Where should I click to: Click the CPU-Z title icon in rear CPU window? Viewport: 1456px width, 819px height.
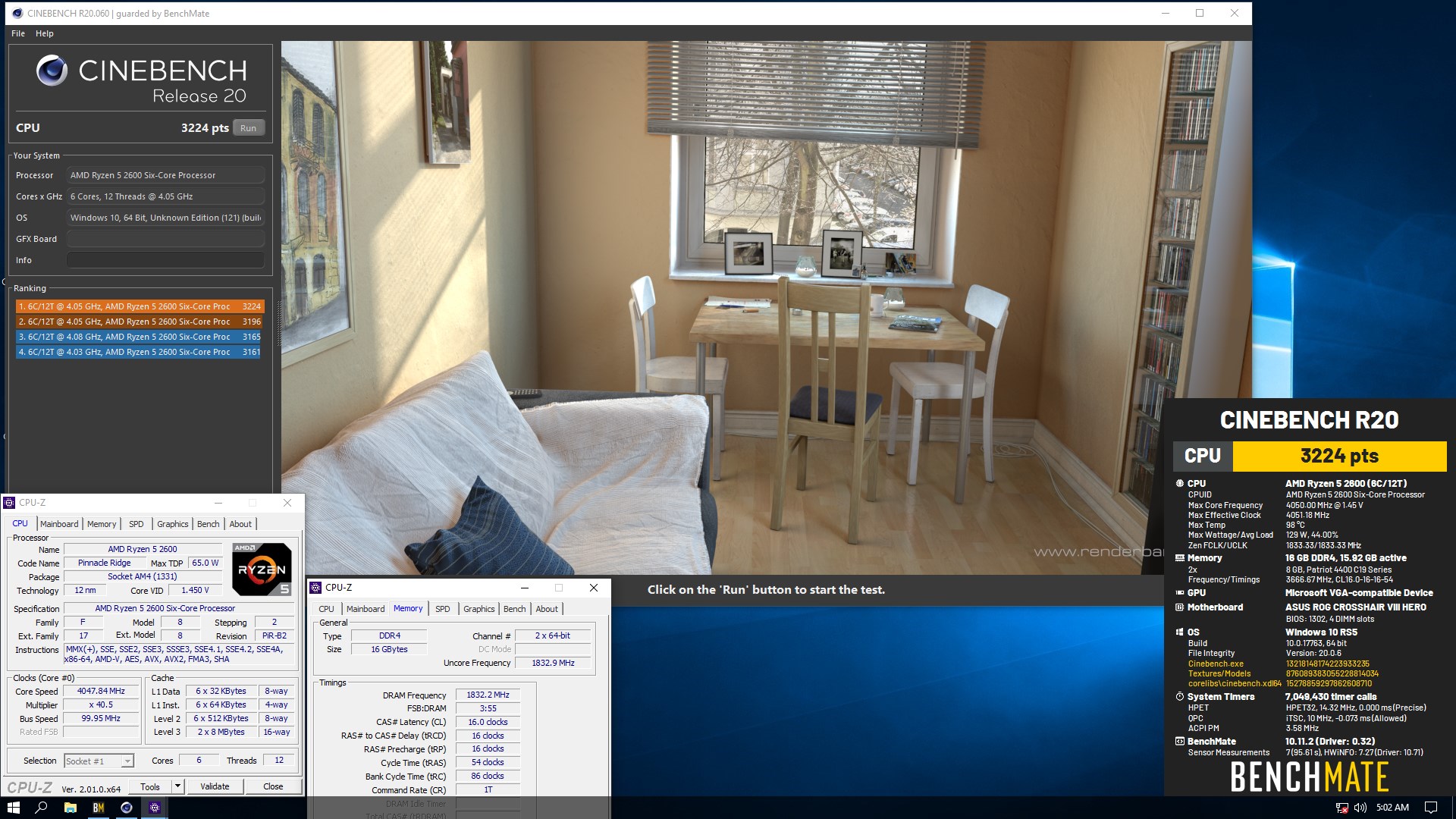(x=10, y=503)
